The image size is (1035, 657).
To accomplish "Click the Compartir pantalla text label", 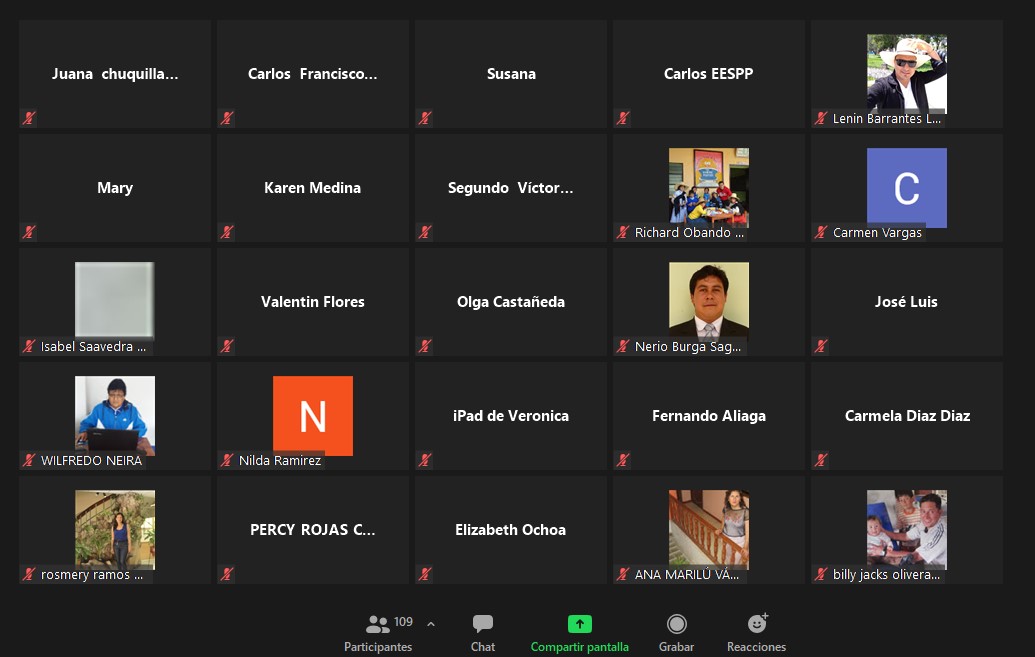I will pos(580,647).
